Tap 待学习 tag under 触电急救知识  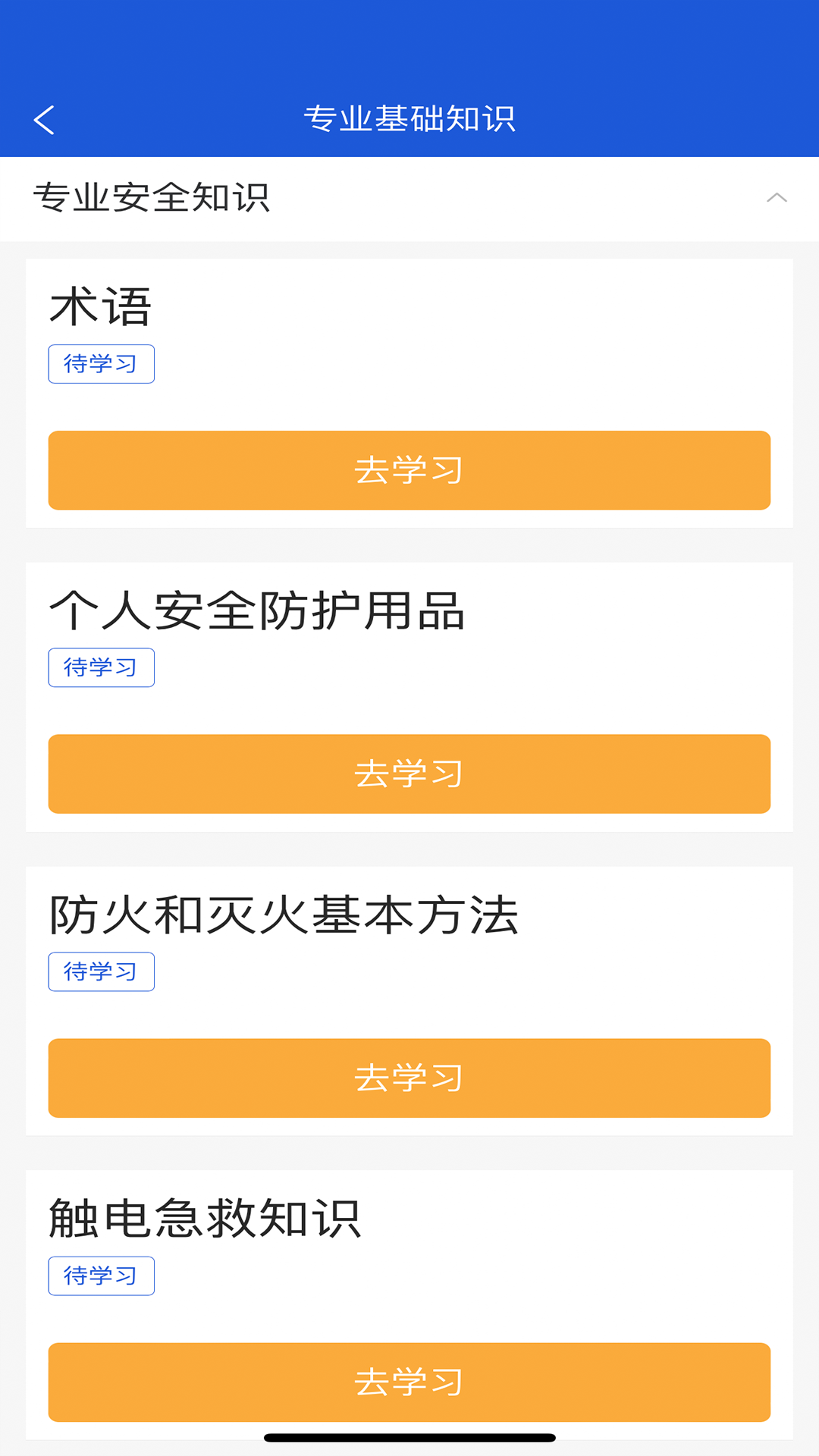[101, 1276]
